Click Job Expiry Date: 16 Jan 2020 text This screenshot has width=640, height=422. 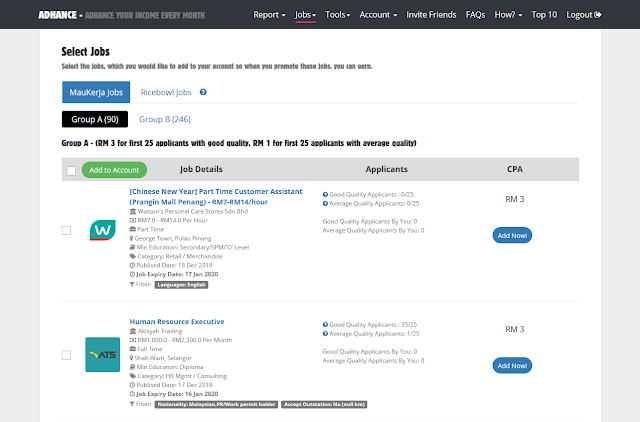(x=177, y=394)
